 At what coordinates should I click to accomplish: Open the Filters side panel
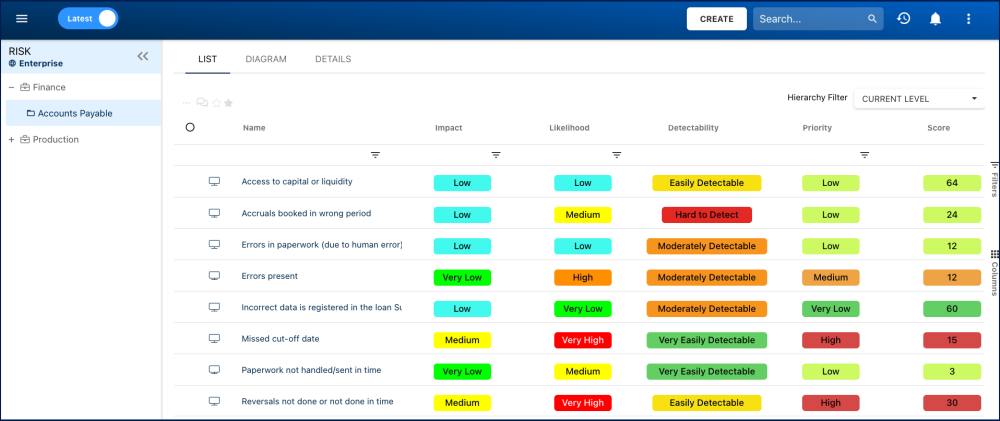pyautogui.click(x=994, y=179)
